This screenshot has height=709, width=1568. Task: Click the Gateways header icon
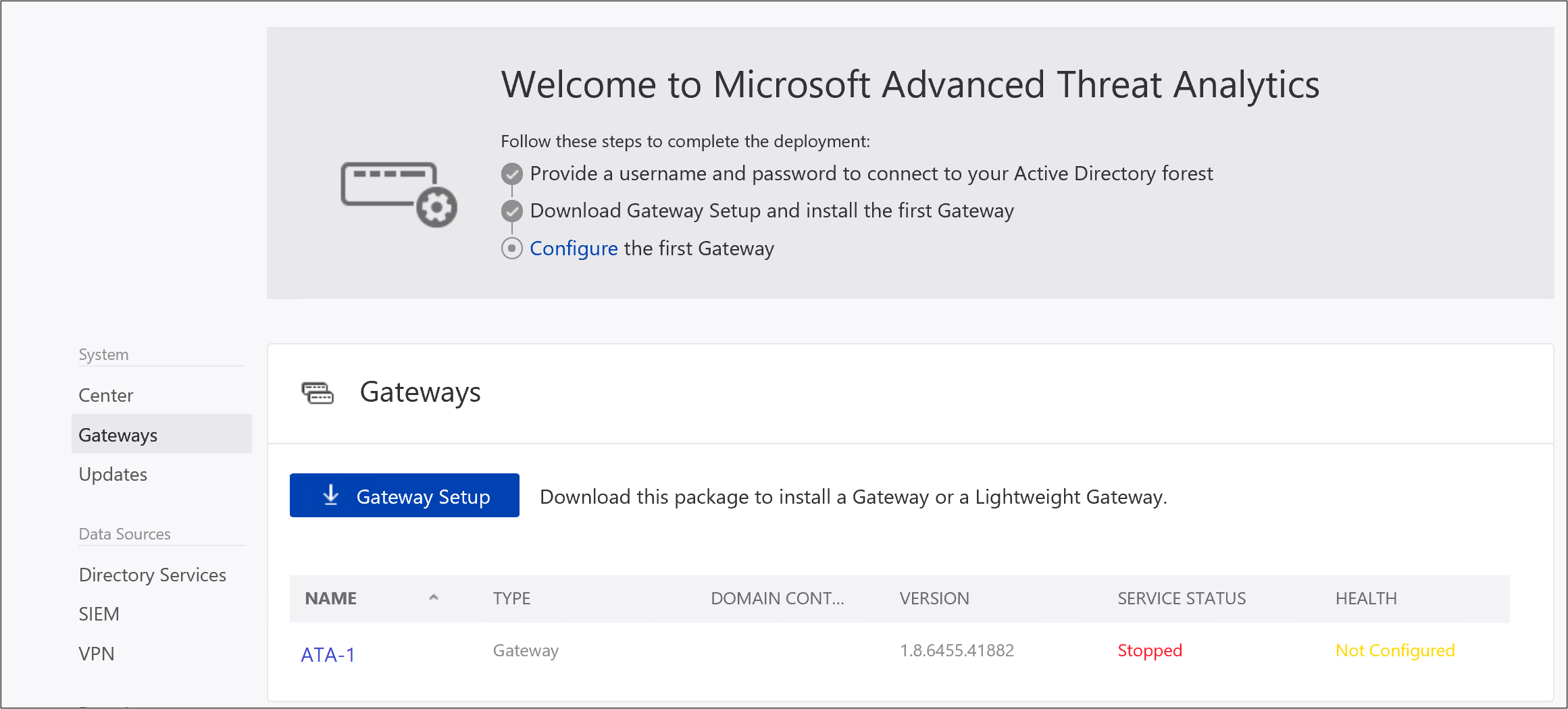click(318, 392)
